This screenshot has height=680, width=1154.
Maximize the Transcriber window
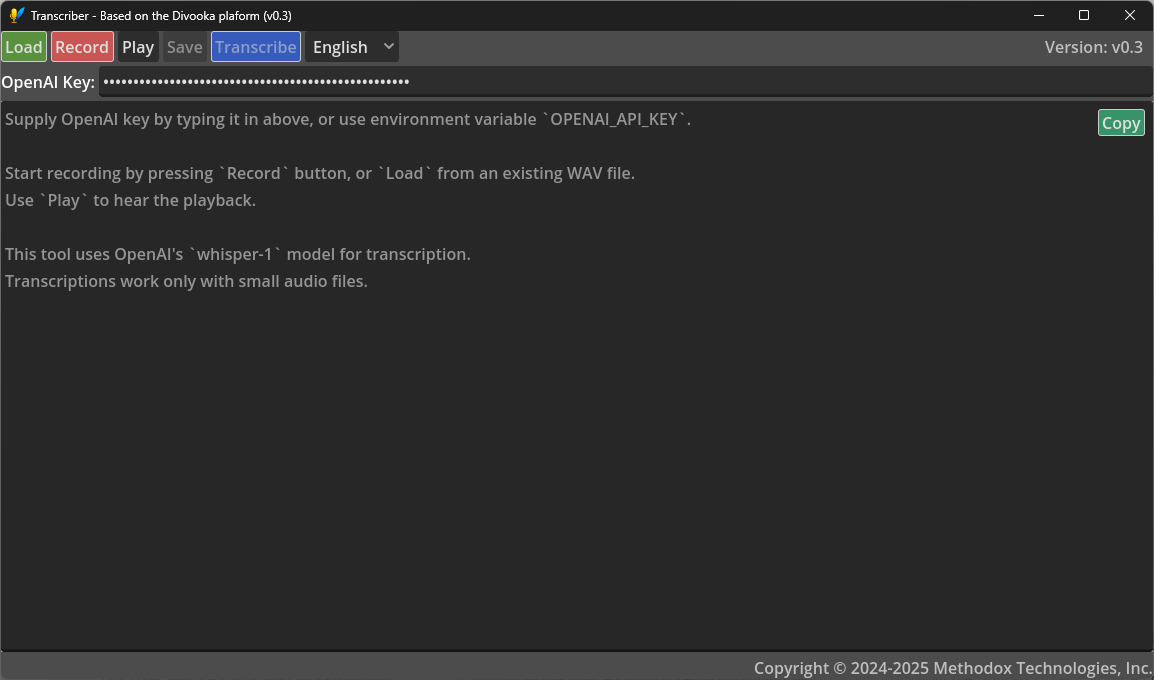click(1084, 15)
